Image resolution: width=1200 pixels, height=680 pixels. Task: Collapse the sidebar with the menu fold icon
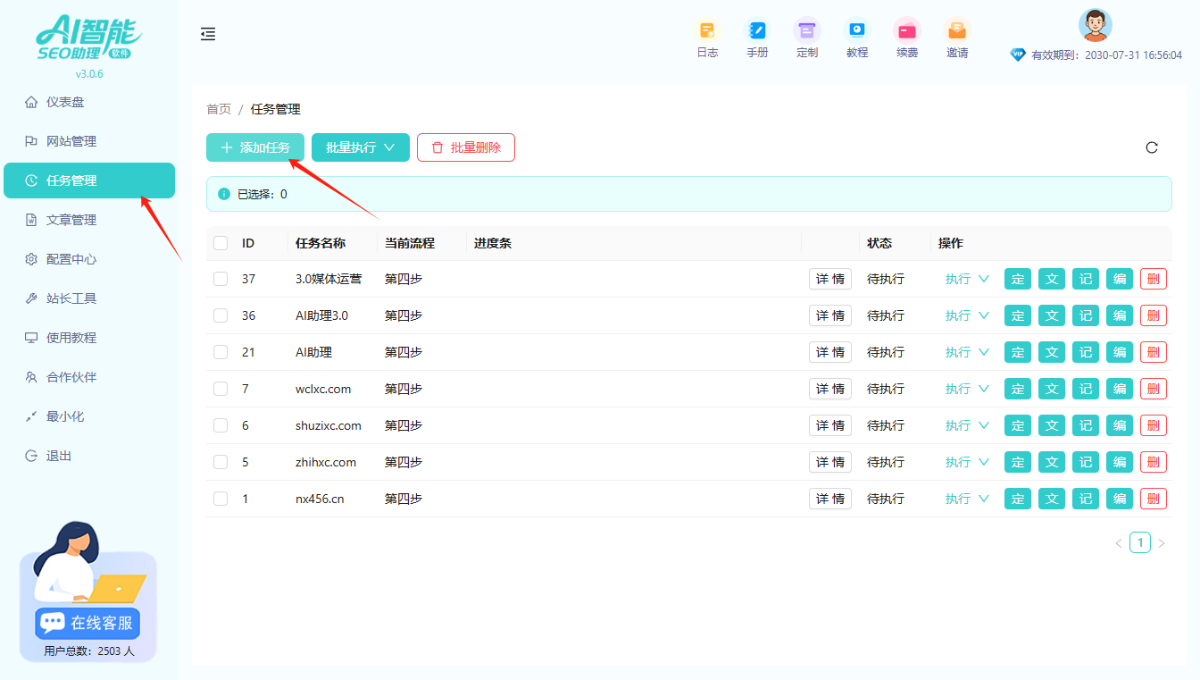point(208,34)
